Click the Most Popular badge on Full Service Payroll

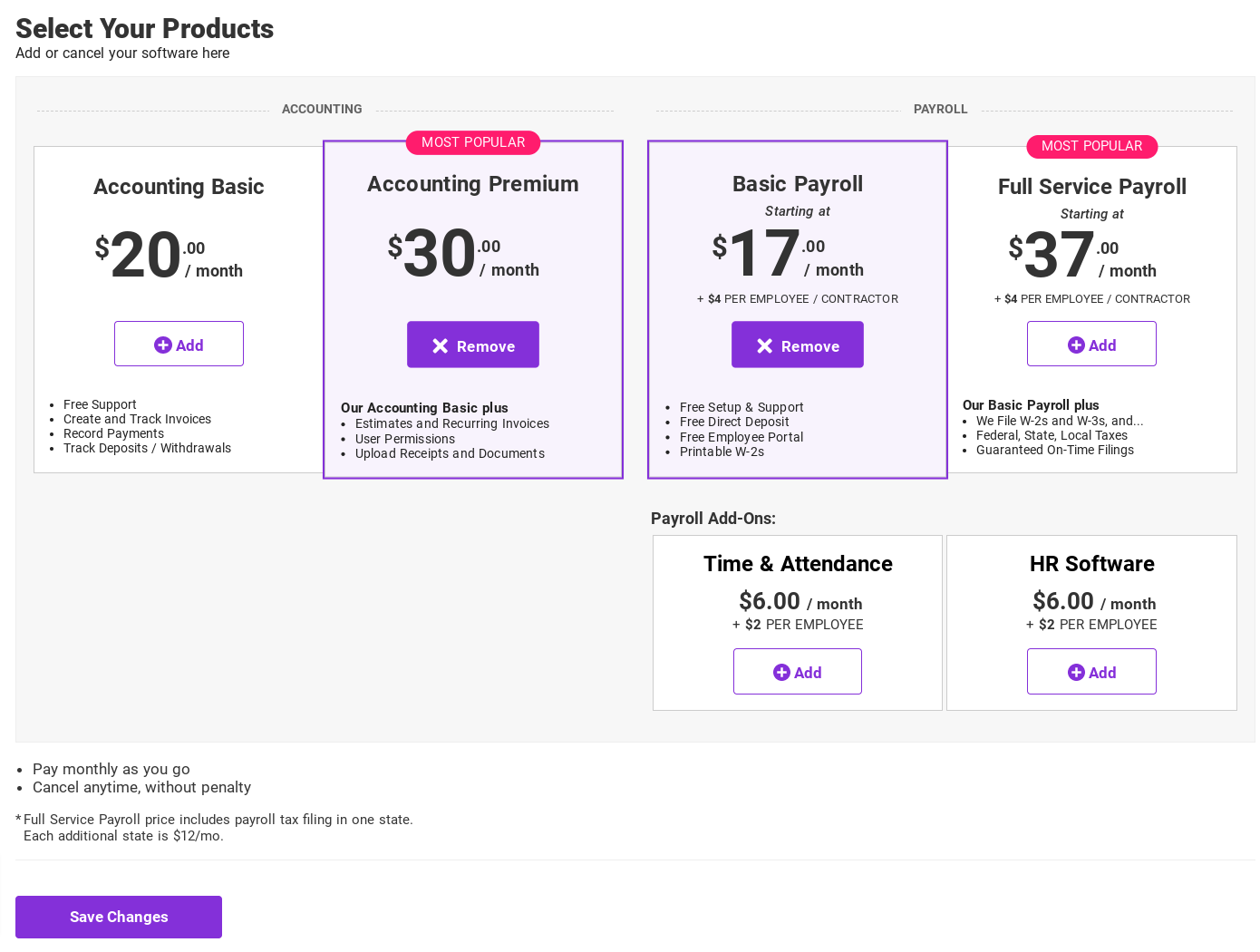tap(1091, 146)
